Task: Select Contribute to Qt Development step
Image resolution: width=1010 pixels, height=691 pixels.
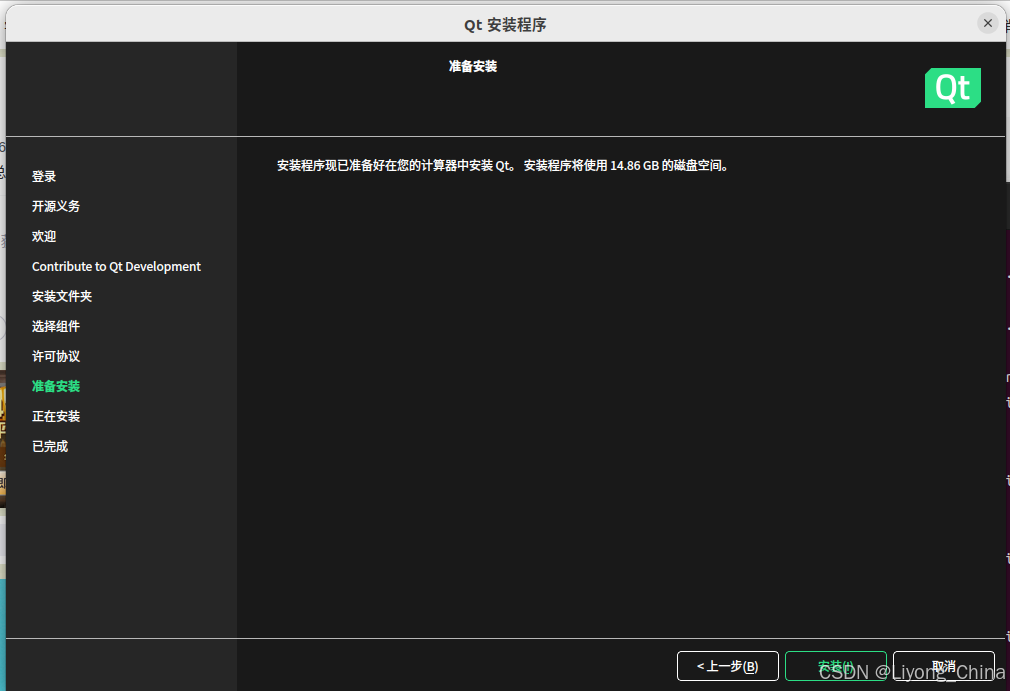Action: 117,267
